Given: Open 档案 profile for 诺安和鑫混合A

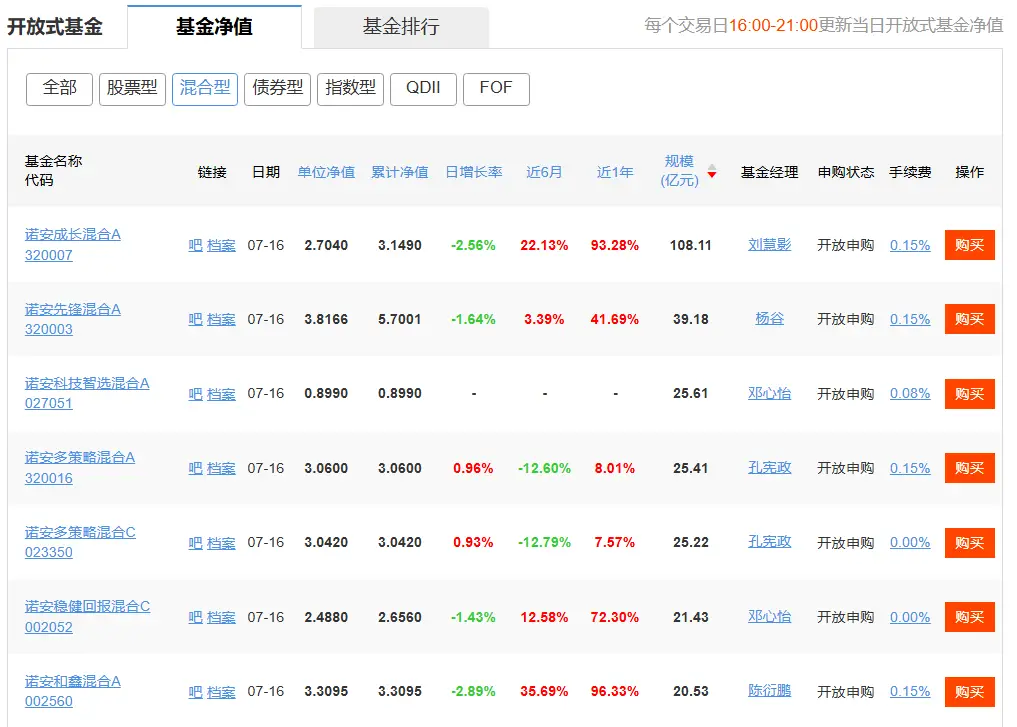Looking at the screenshot, I should [221, 692].
